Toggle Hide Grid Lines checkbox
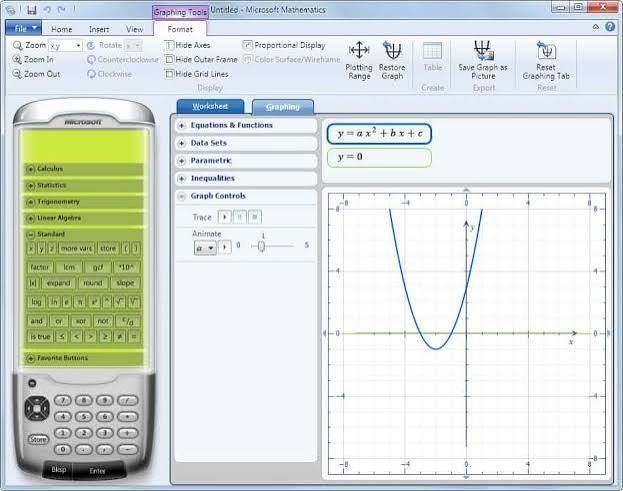The width and height of the screenshot is (623, 491). click(x=169, y=74)
